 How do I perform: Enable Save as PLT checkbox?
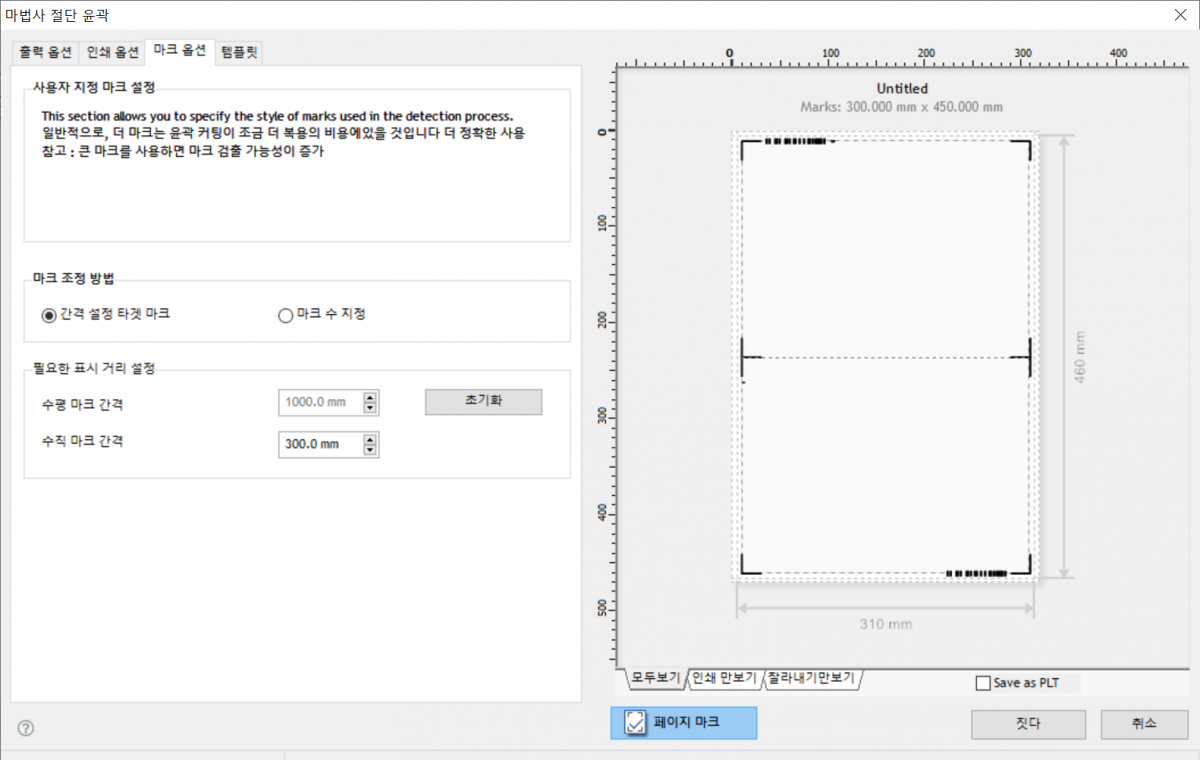click(983, 683)
